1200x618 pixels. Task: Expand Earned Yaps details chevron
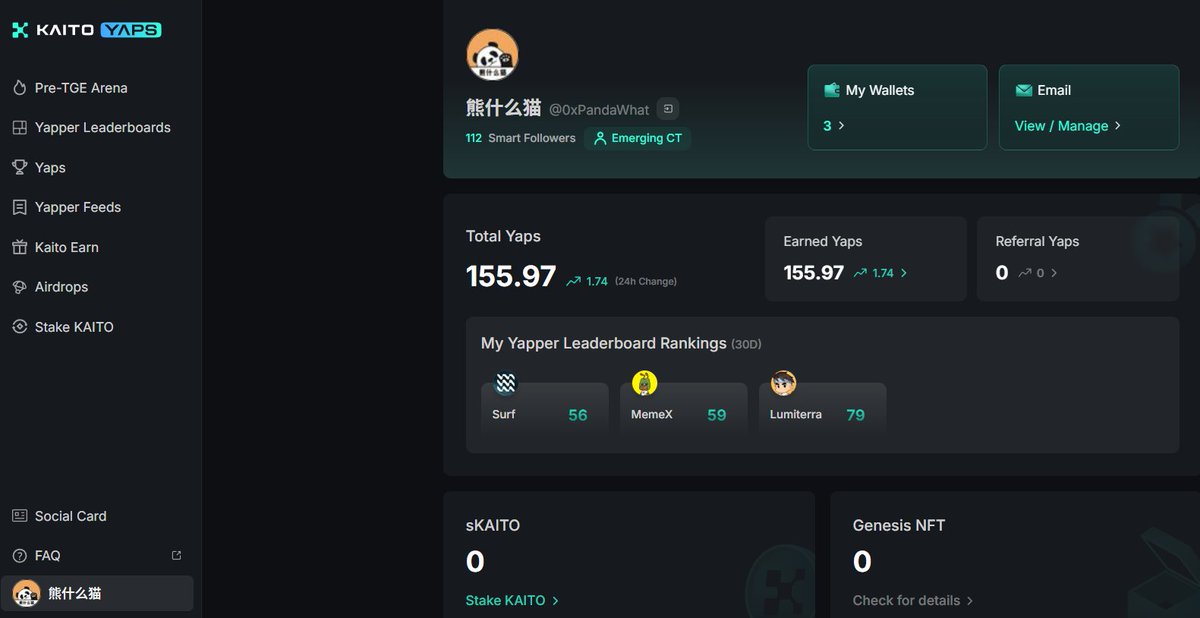tap(904, 273)
